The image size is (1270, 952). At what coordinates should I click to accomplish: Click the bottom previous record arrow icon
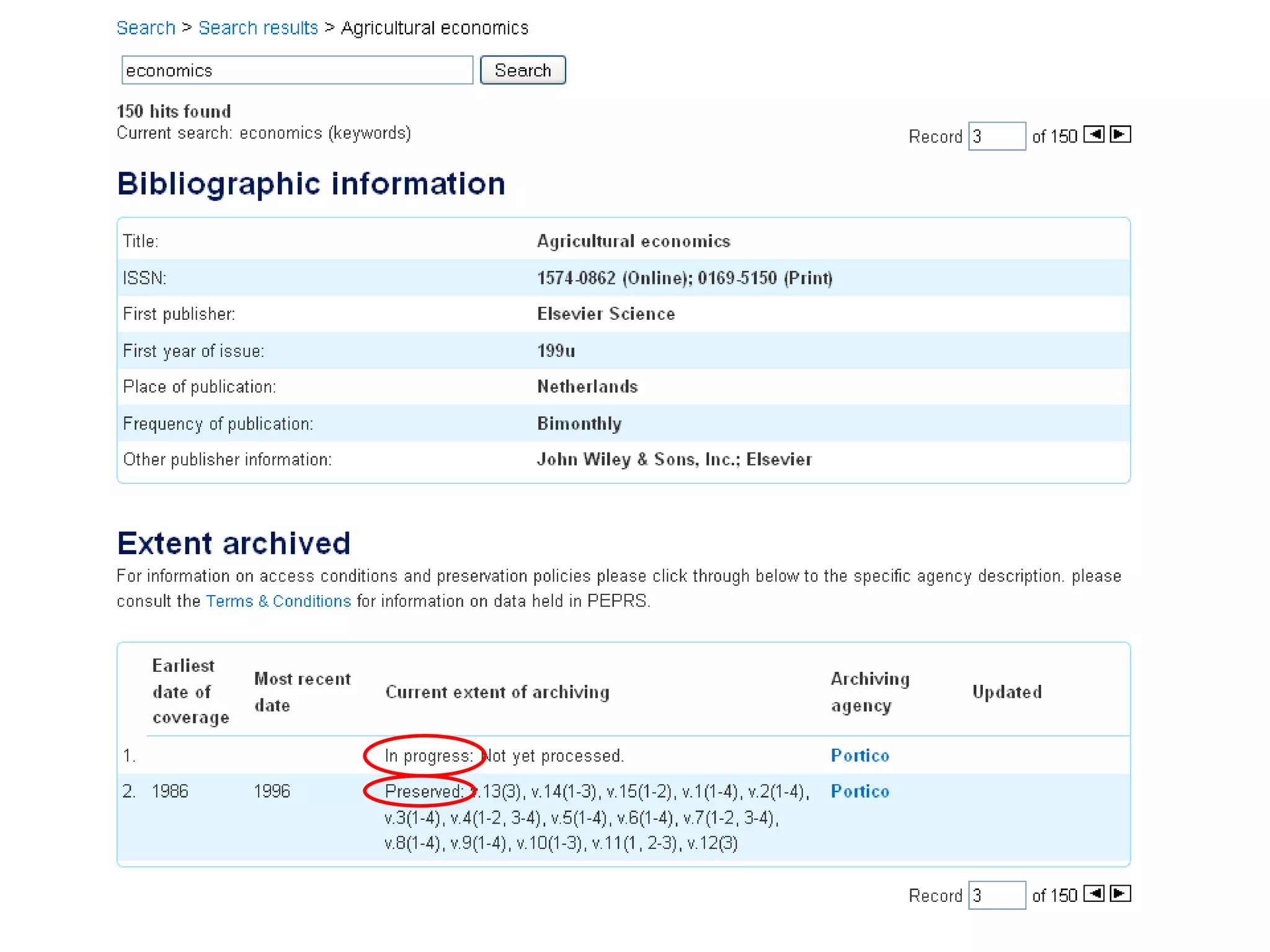click(x=1094, y=893)
